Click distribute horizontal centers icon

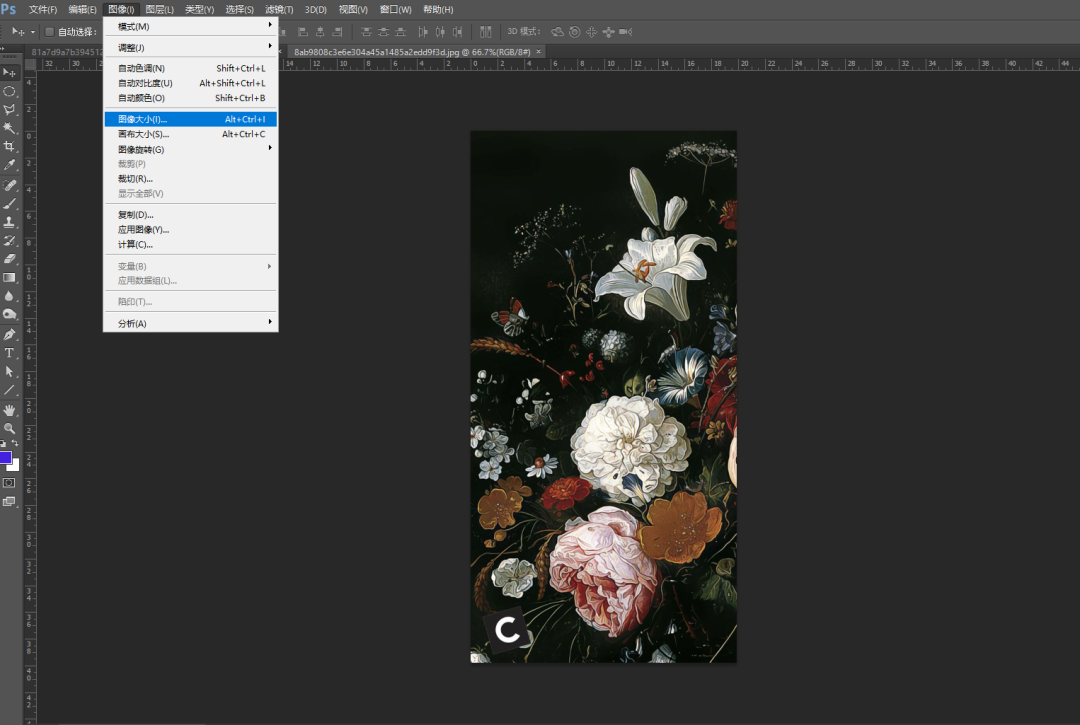click(x=440, y=32)
